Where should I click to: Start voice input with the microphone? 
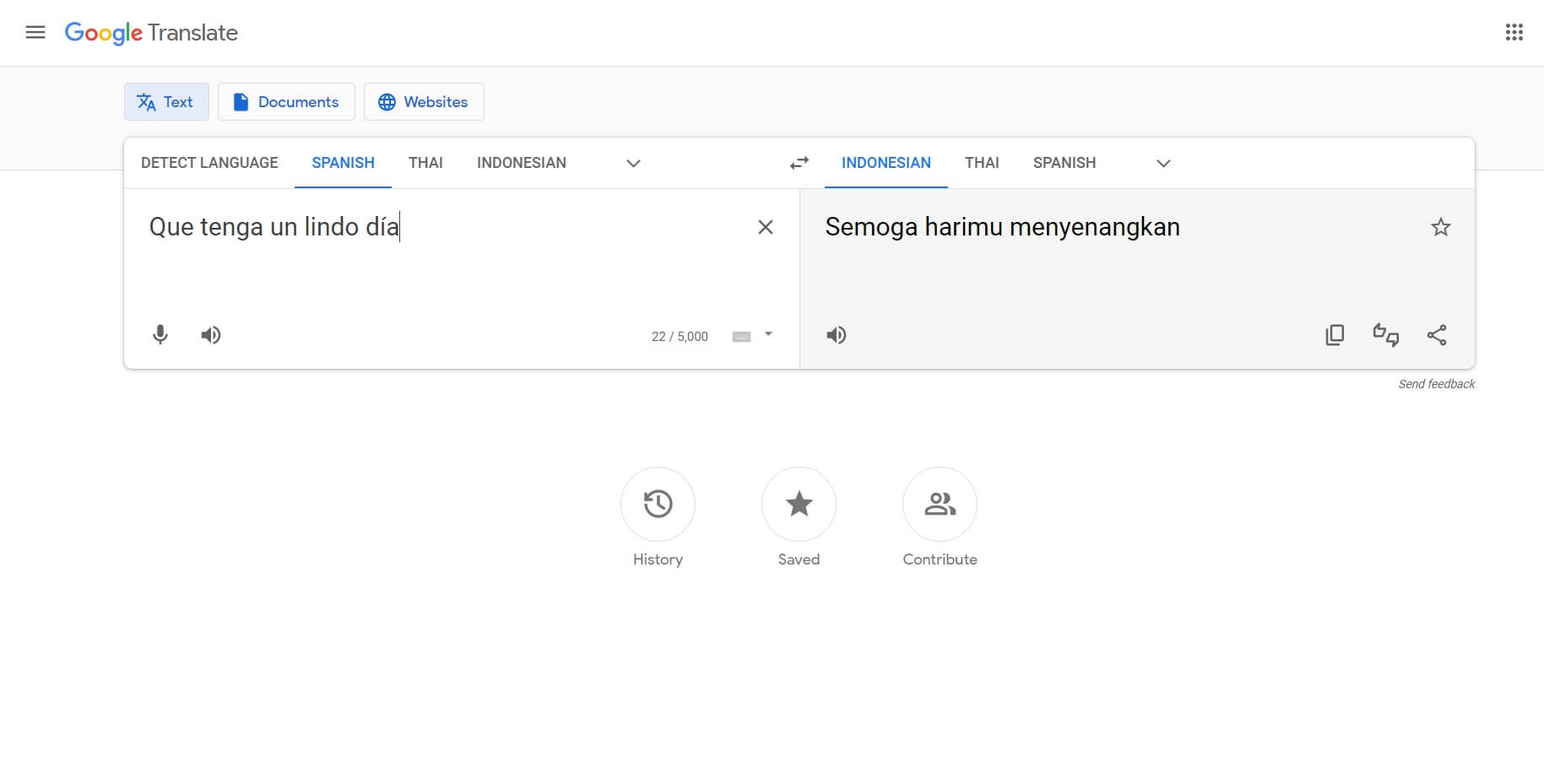[x=160, y=335]
